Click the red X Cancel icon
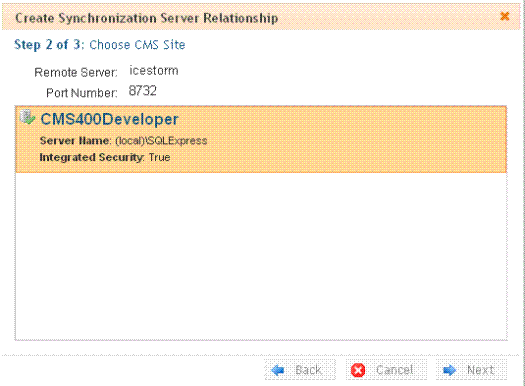525x386 pixels. pos(358,370)
